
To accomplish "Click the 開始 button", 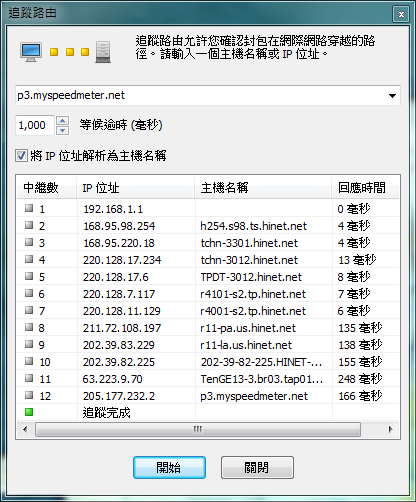I will [x=169, y=467].
